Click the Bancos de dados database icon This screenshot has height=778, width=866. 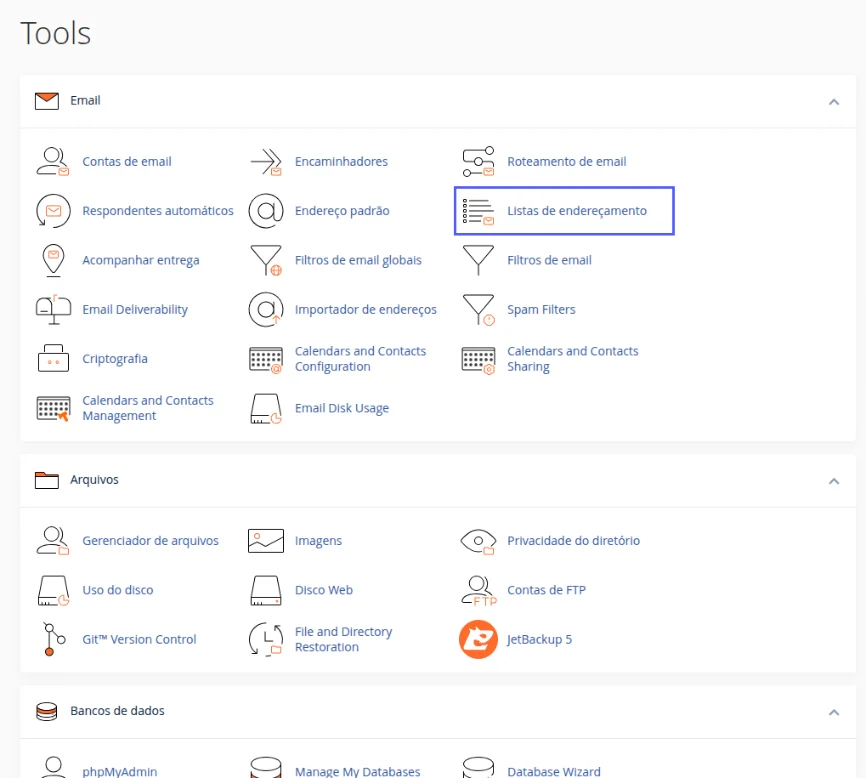(x=47, y=711)
